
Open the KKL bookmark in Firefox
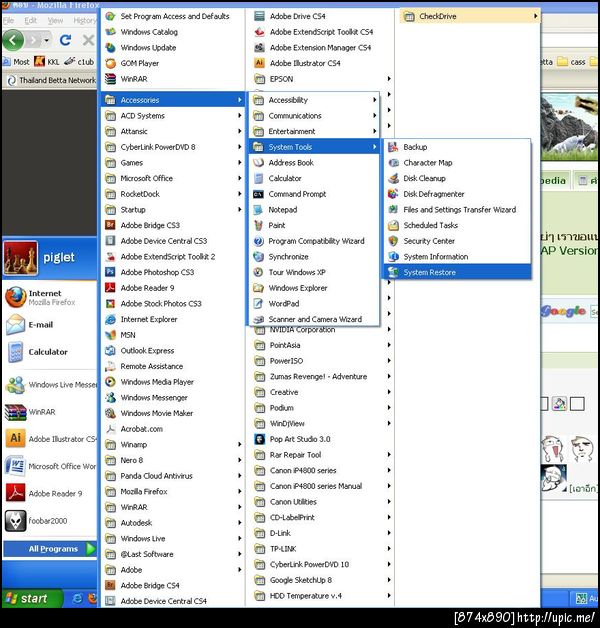(x=47, y=62)
